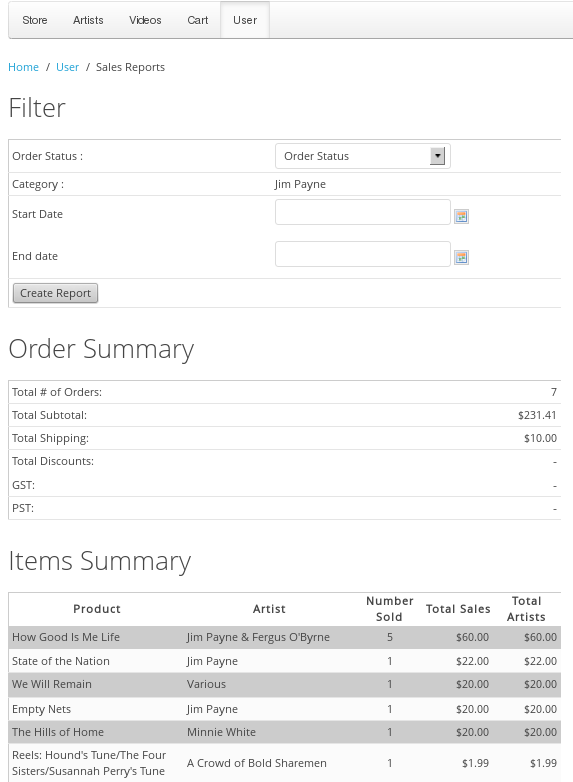Viewport: 573px width, 782px height.
Task: Select product How Good Is Me Life
Action: point(66,637)
